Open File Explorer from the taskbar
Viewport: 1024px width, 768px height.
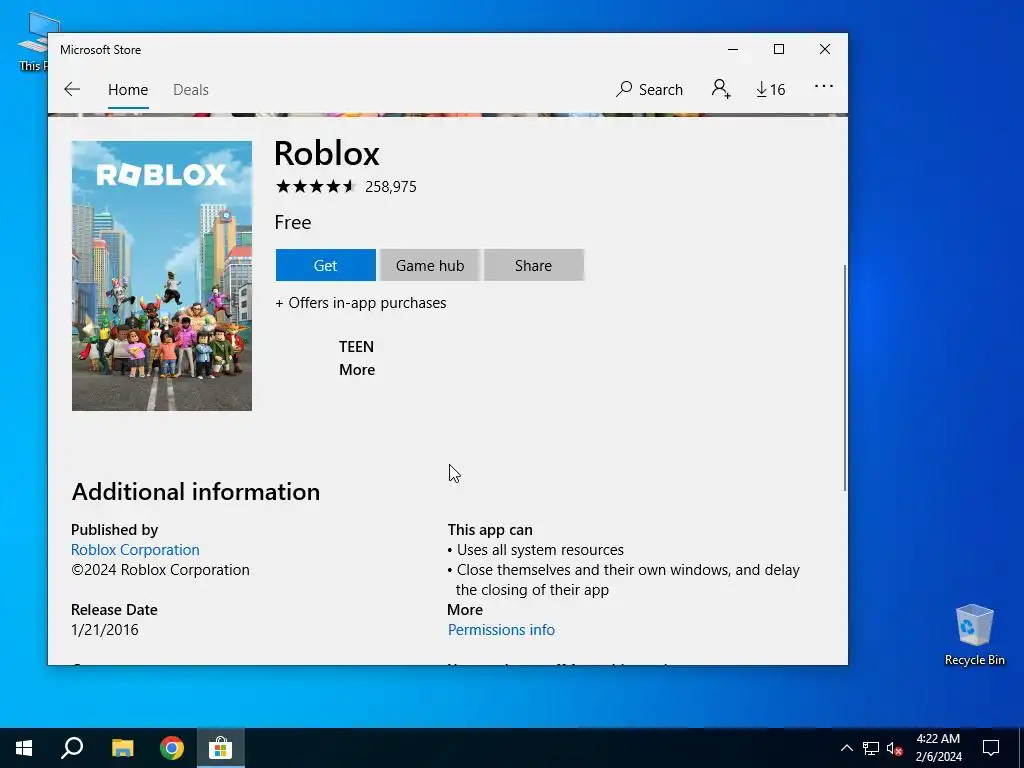pyautogui.click(x=122, y=748)
